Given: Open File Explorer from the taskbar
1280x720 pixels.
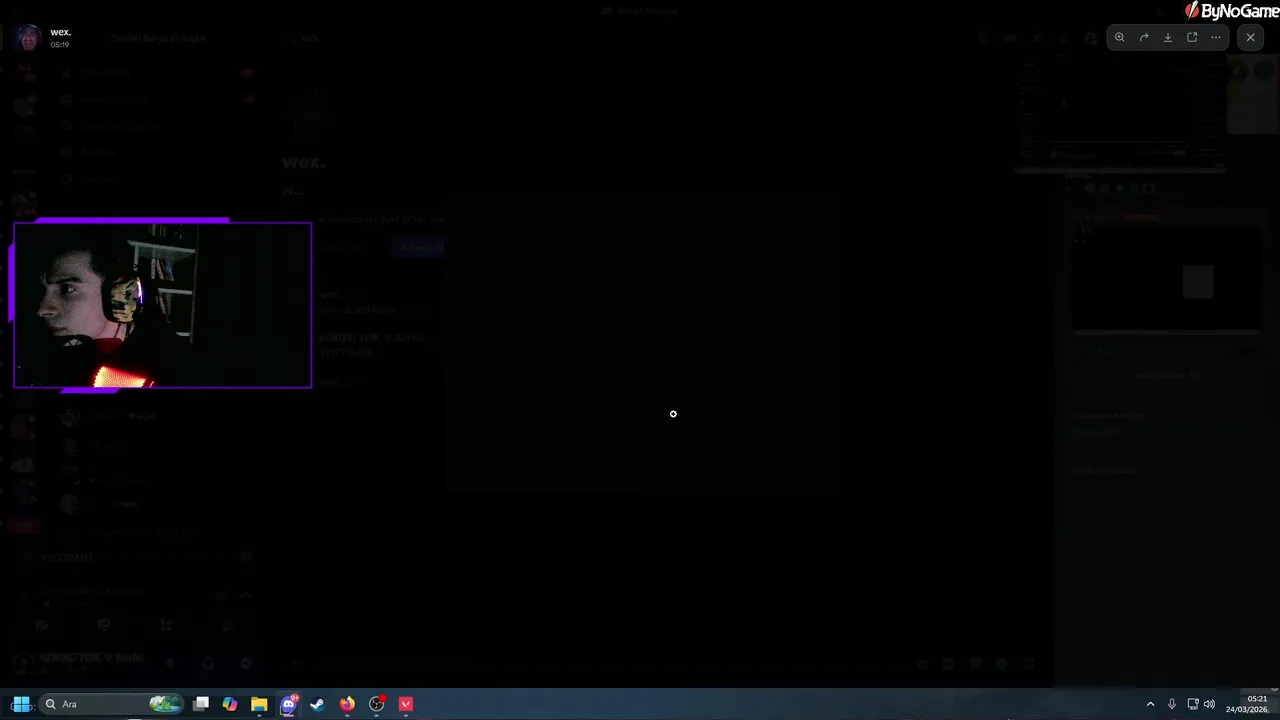Looking at the screenshot, I should pos(259,704).
